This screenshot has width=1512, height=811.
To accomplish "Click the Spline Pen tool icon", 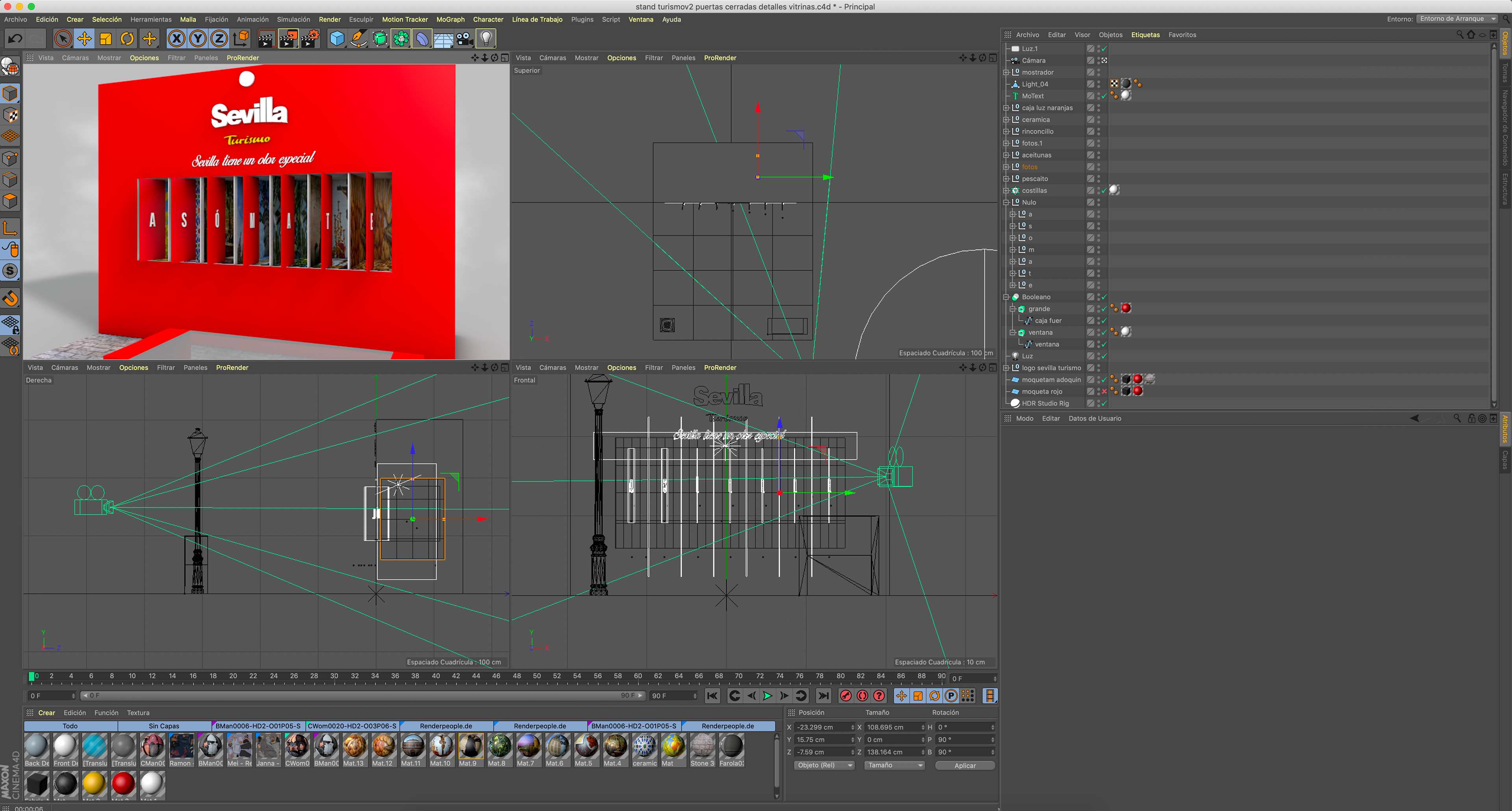I will pyautogui.click(x=358, y=39).
